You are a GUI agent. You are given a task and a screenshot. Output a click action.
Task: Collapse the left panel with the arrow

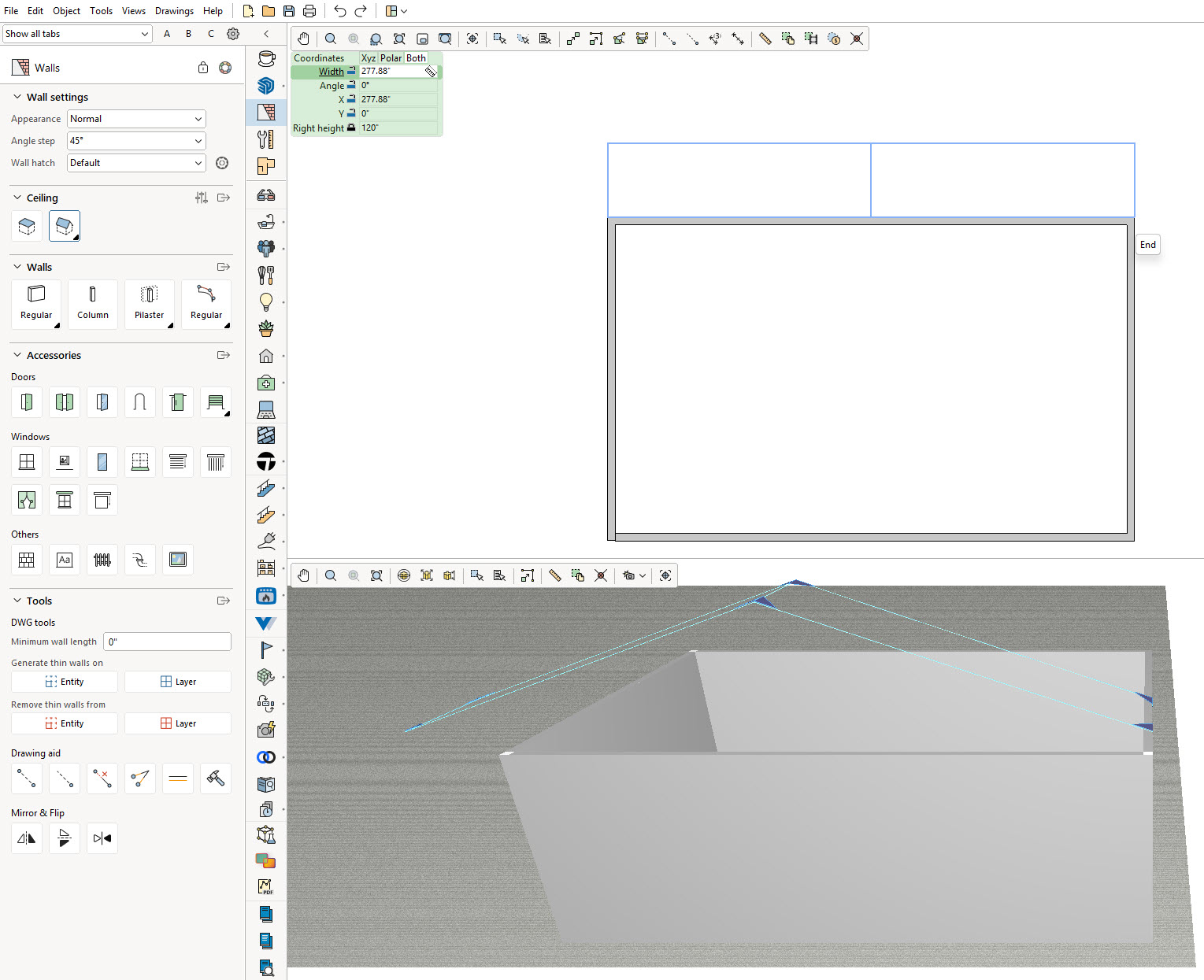click(266, 34)
